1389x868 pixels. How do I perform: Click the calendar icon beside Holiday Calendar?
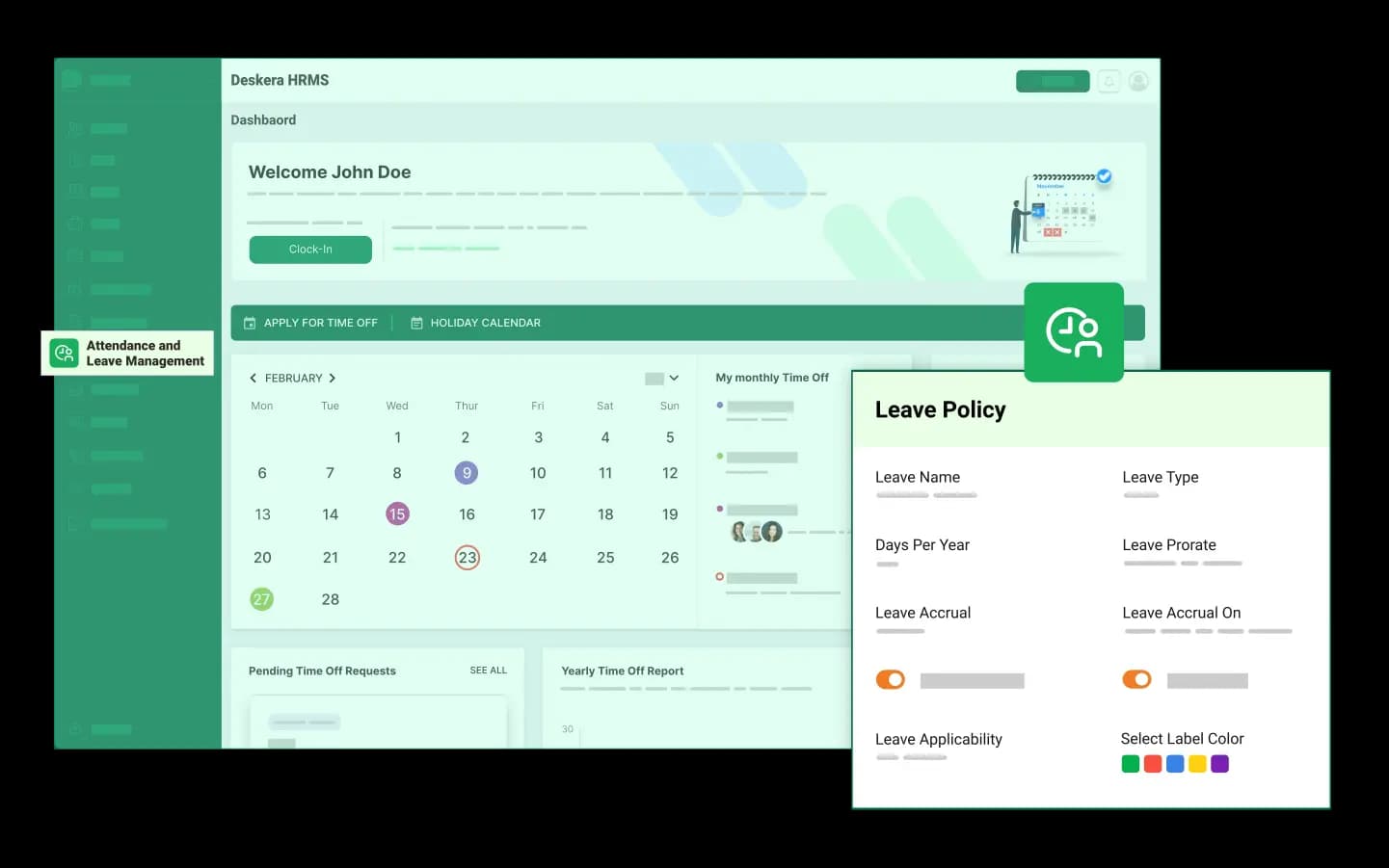(x=416, y=323)
